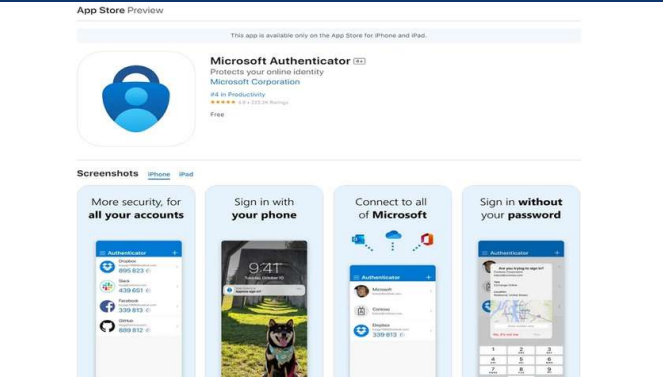Open the Microsoft Corporation developer link

point(255,82)
